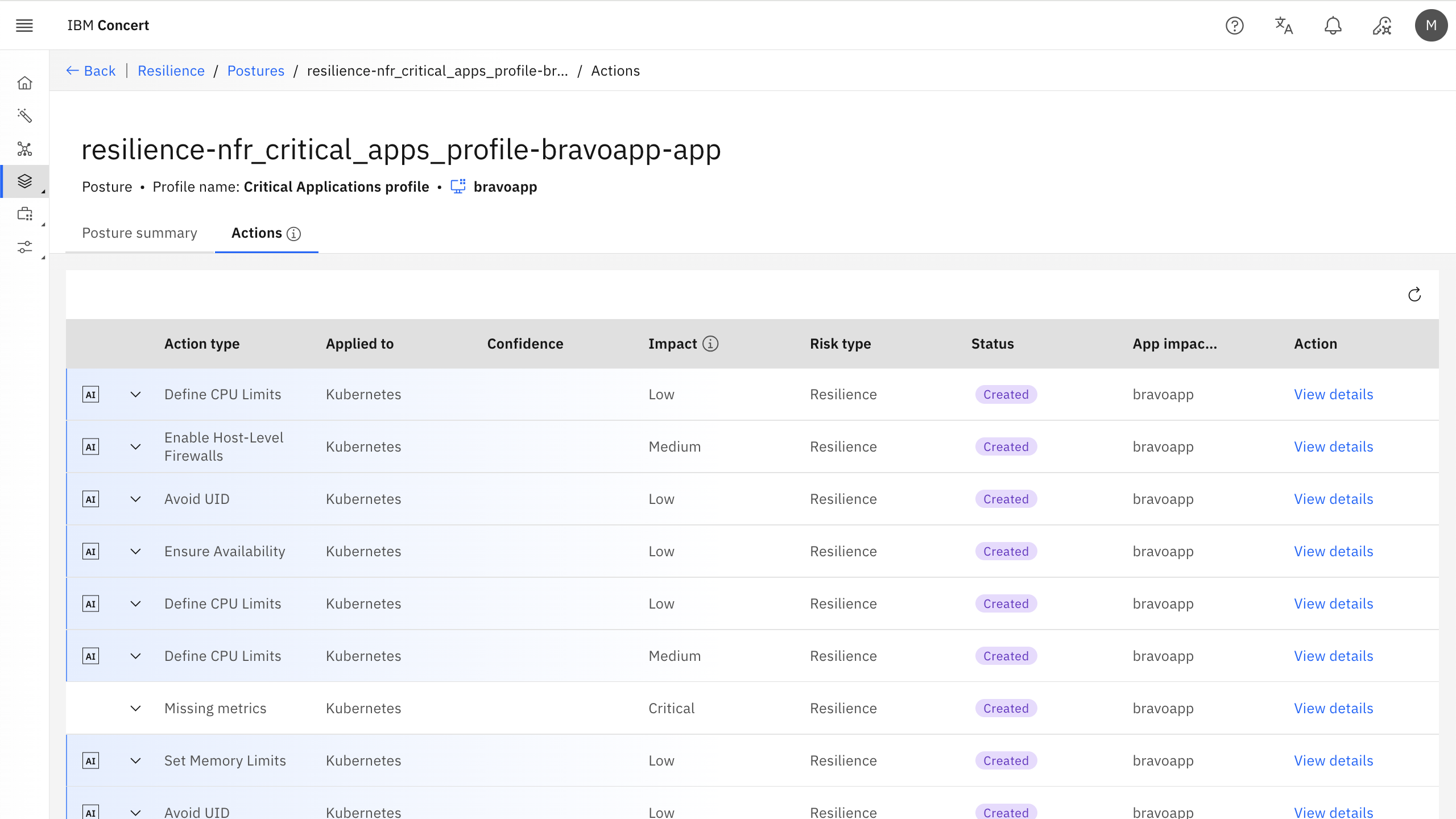The image size is (1456, 819).
Task: Open the notifications bell
Action: [x=1333, y=26]
